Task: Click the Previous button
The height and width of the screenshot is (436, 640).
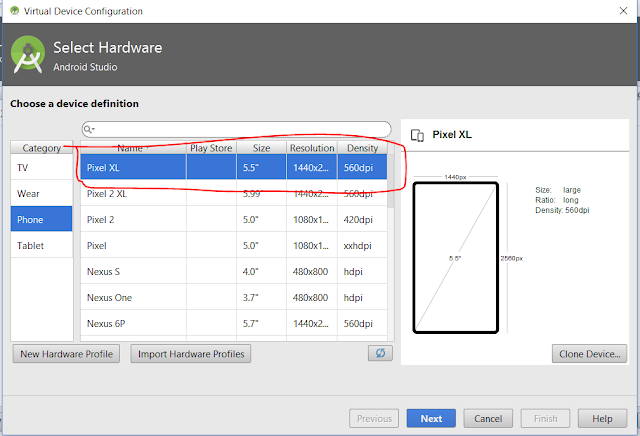Action: pyautogui.click(x=374, y=418)
